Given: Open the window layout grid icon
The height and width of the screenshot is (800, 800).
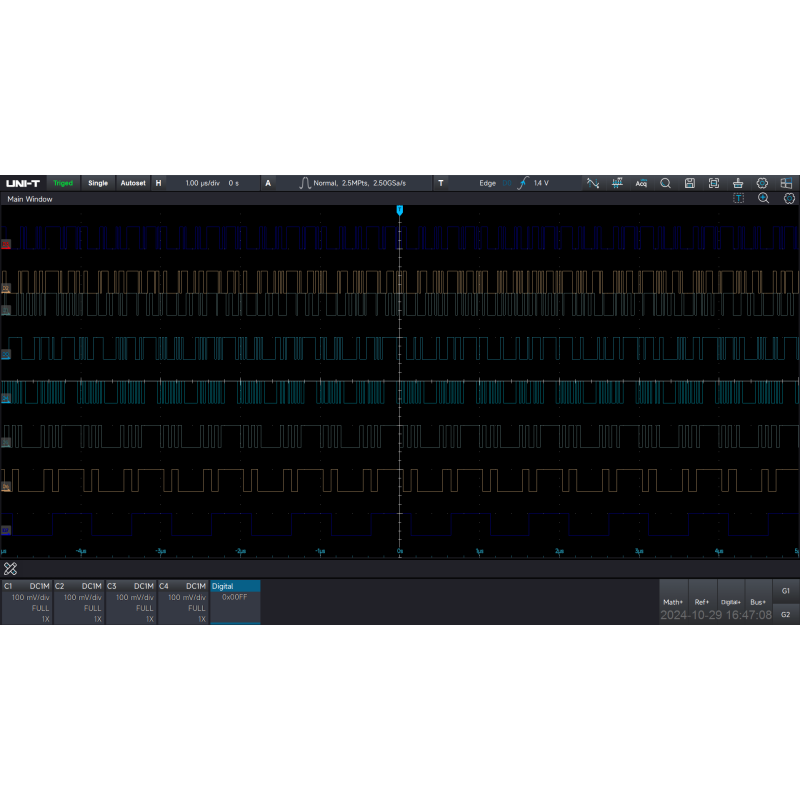Looking at the screenshot, I should coord(786,183).
